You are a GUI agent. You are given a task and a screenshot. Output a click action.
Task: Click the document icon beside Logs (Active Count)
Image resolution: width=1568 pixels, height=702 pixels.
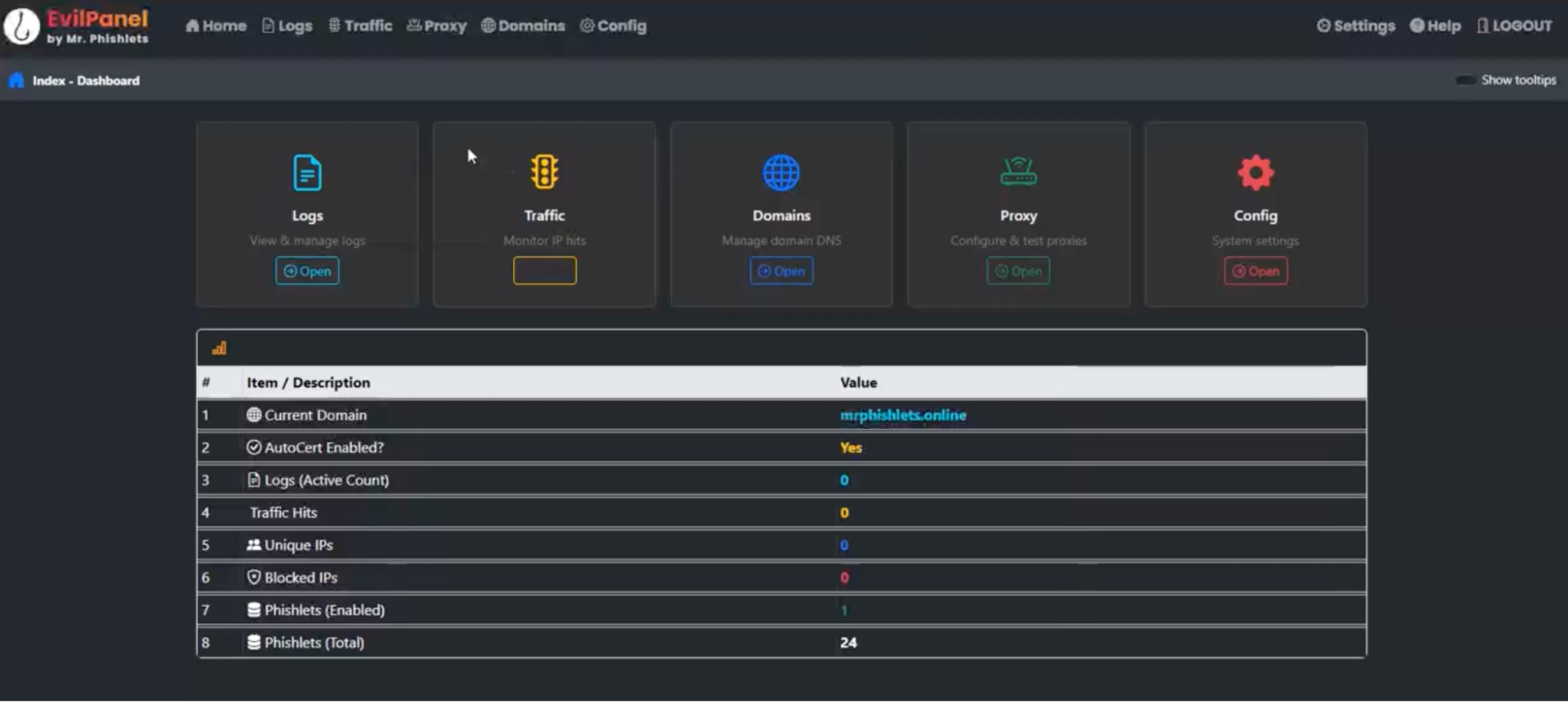[253, 479]
